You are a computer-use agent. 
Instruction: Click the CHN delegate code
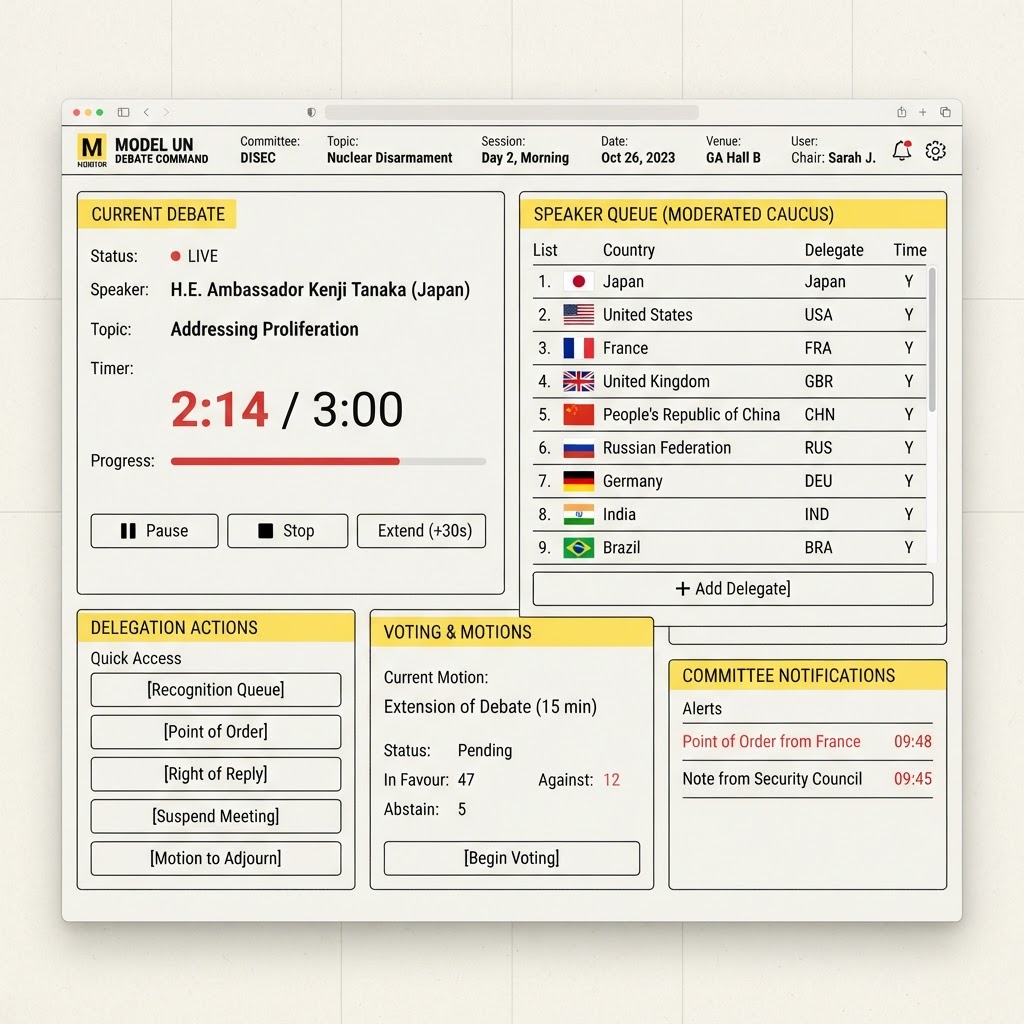820,415
